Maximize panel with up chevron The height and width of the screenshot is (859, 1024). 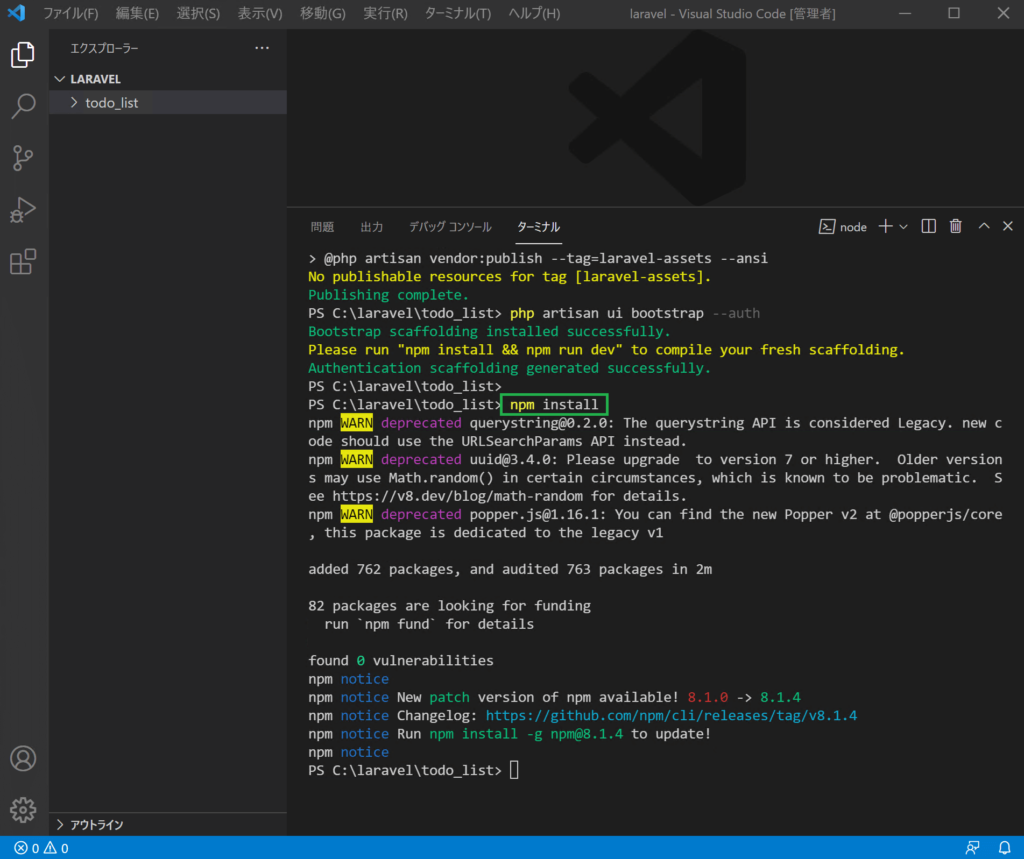(984, 226)
